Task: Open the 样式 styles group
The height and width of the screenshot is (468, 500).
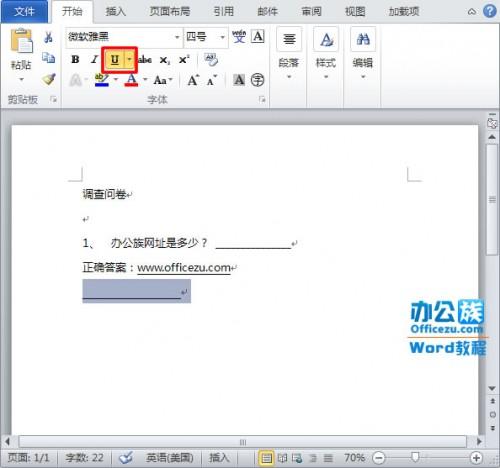Action: 326,53
